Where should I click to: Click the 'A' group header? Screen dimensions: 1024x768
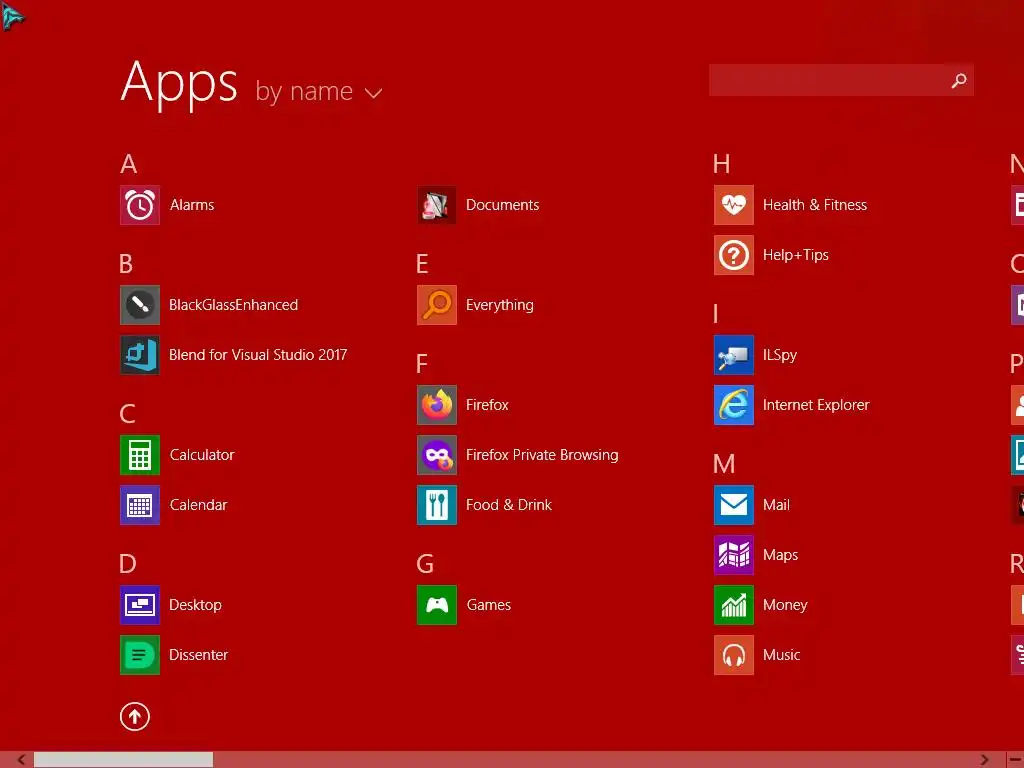click(x=129, y=164)
